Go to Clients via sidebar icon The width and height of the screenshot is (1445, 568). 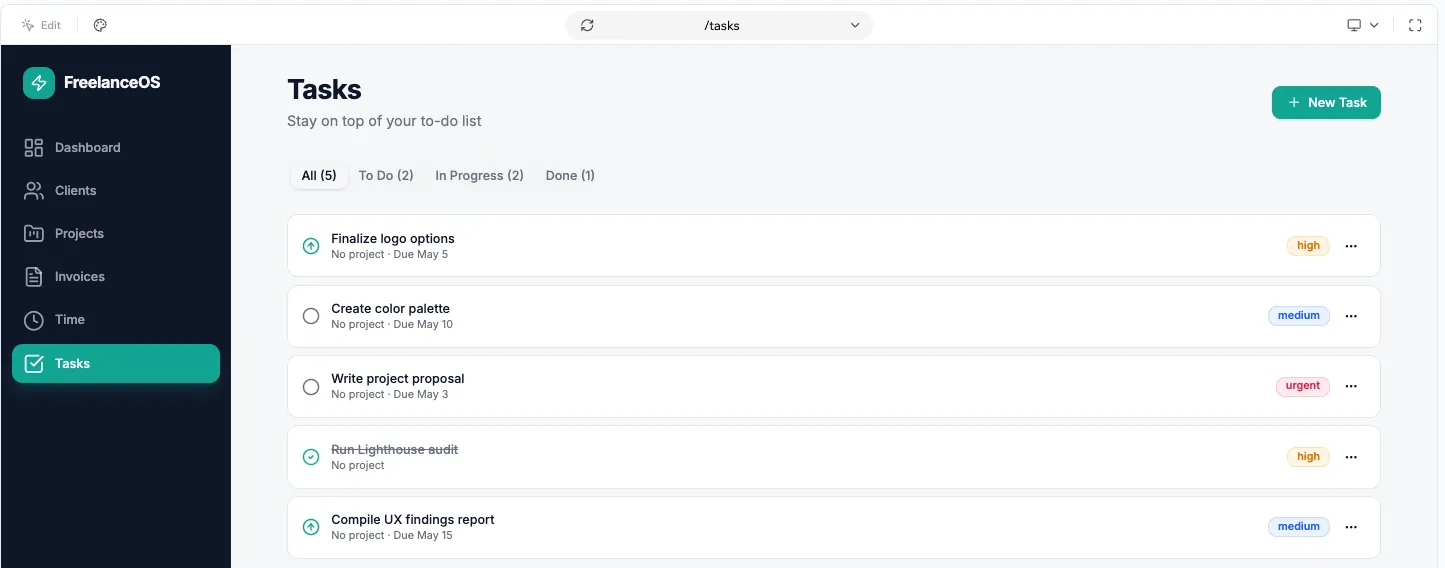34,191
